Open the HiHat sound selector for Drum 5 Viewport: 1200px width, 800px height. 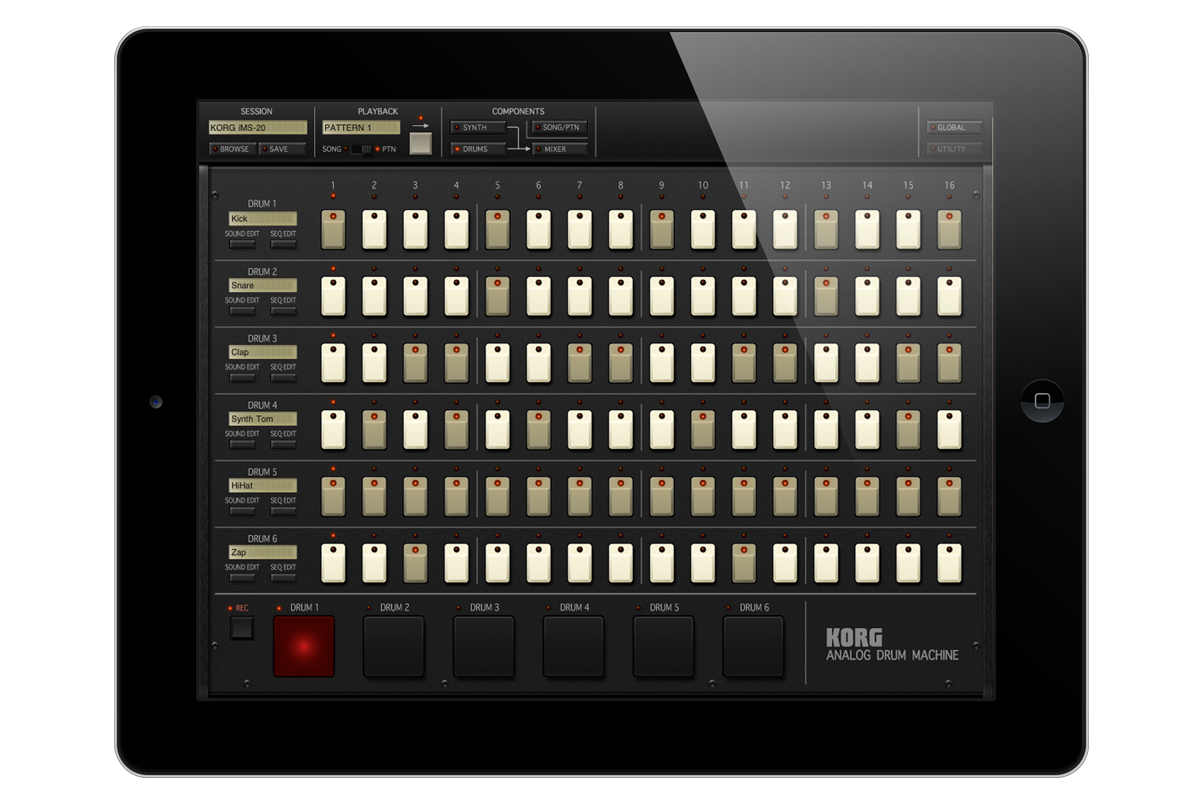point(263,485)
